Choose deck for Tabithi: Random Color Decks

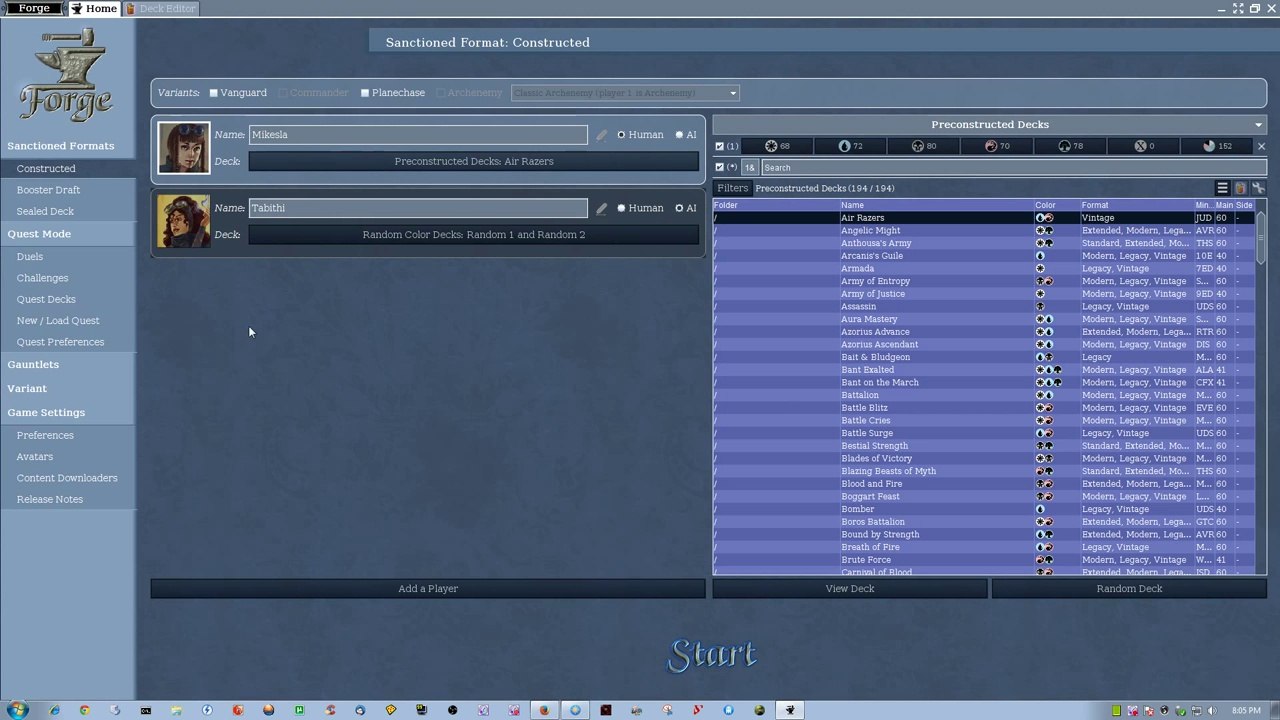click(x=474, y=235)
